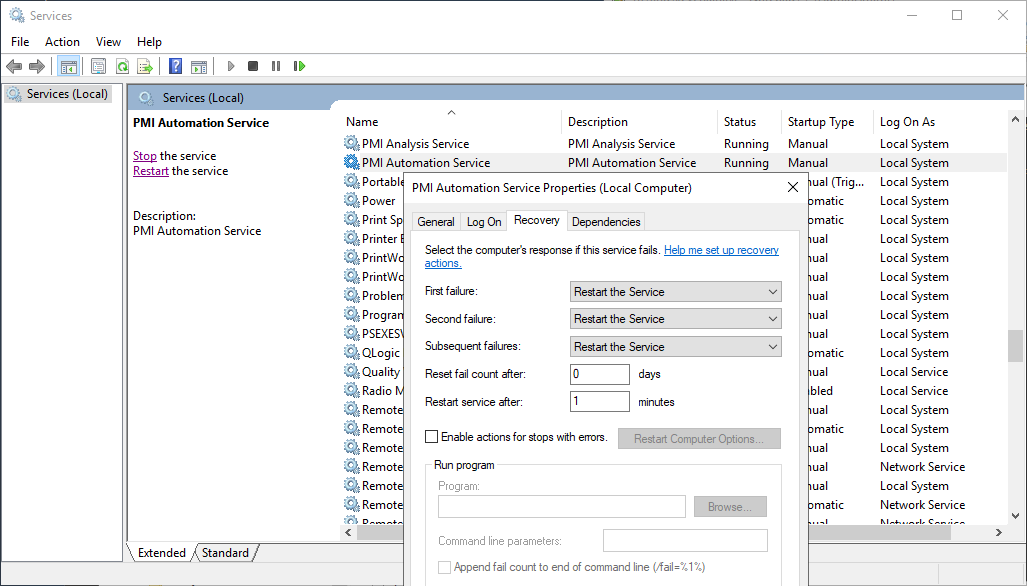This screenshot has width=1027, height=586.
Task: Sort by Log On As column header
Action: coord(940,121)
